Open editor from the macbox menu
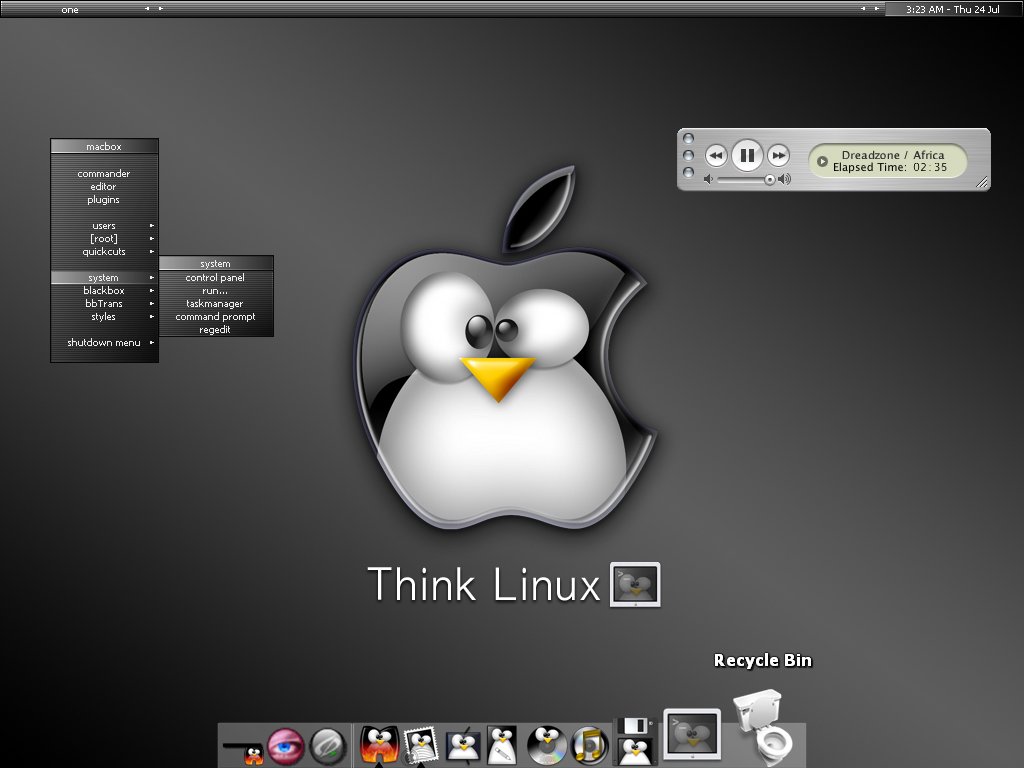Image resolution: width=1024 pixels, height=768 pixels. 104,187
